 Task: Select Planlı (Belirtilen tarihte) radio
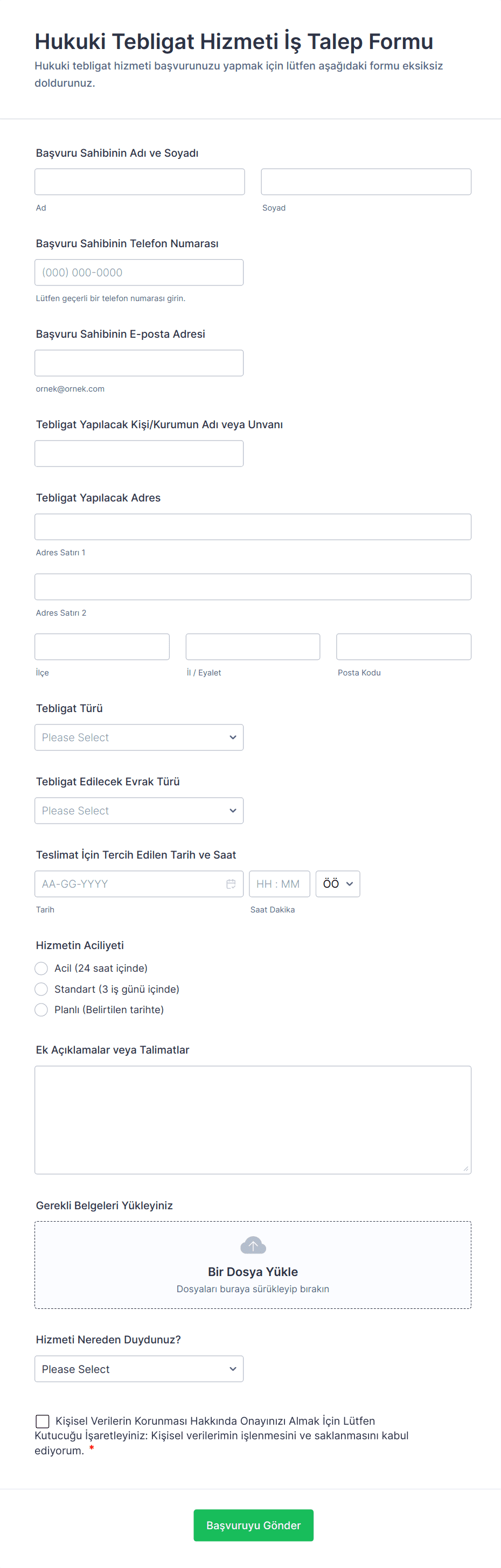41,1010
